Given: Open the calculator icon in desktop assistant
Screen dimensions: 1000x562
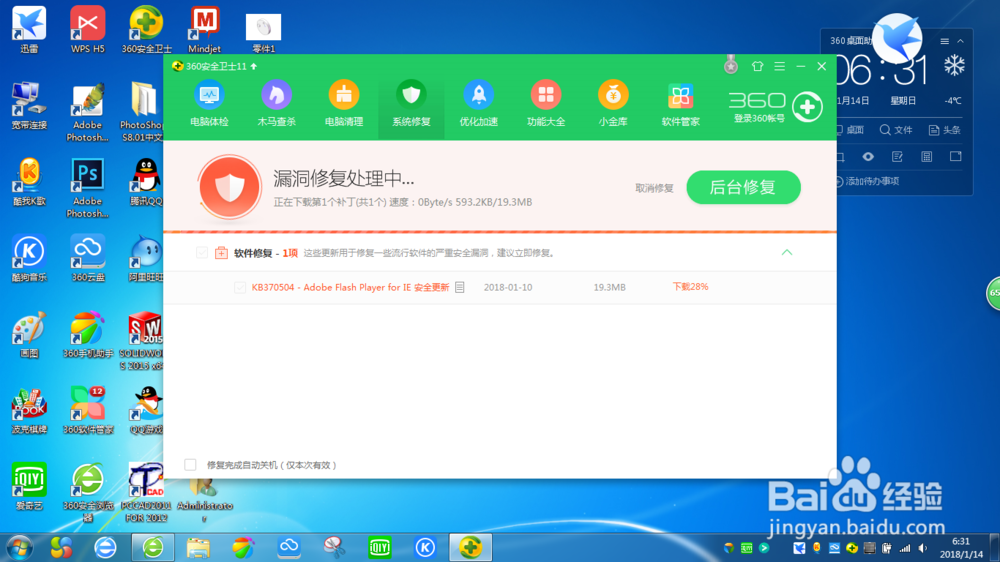Looking at the screenshot, I should tap(927, 157).
